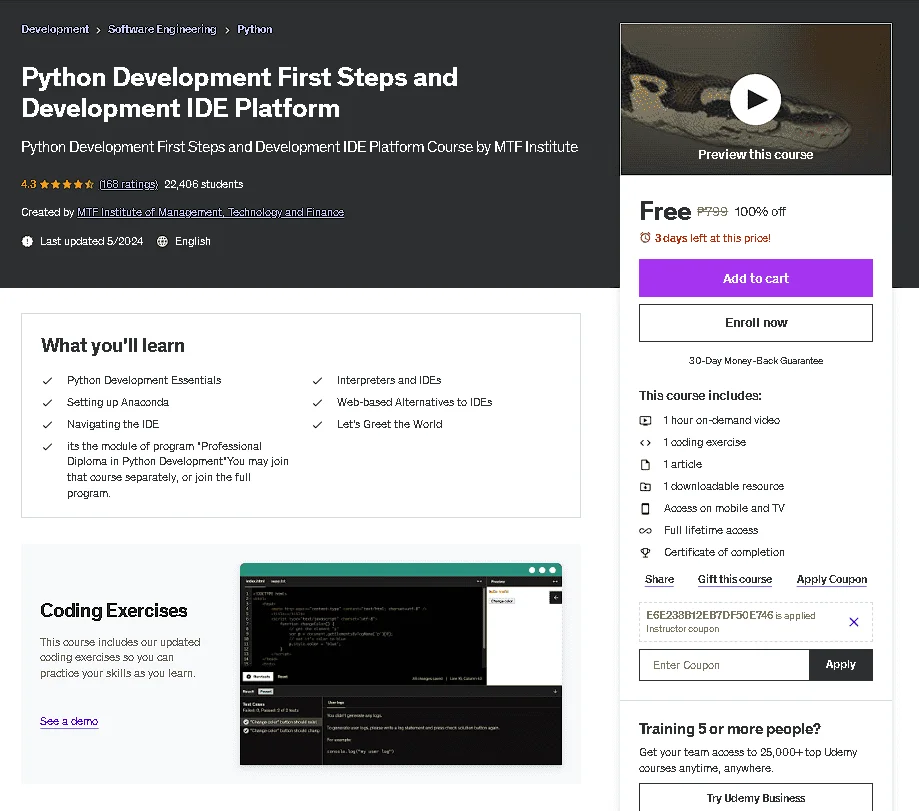Image resolution: width=919 pixels, height=811 pixels.
Task: Click the Add to cart button
Action: point(755,278)
